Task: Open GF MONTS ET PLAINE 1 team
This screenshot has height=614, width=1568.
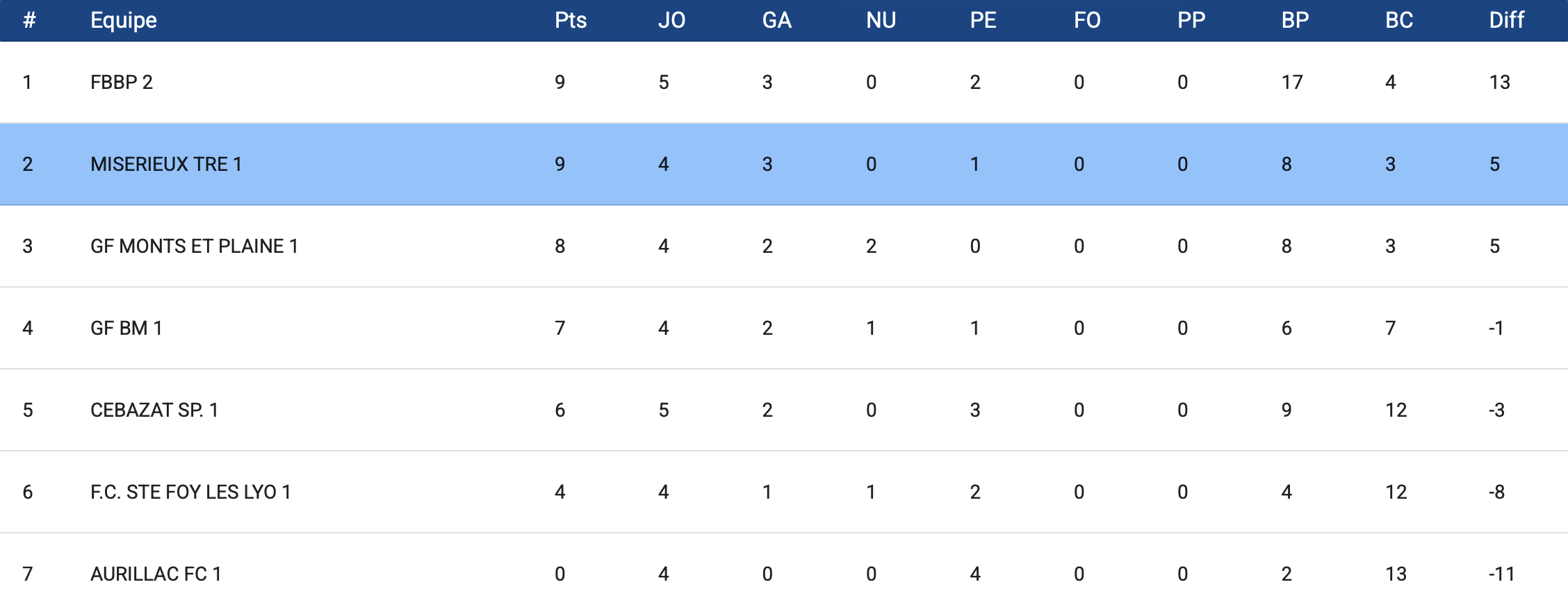Action: tap(194, 247)
